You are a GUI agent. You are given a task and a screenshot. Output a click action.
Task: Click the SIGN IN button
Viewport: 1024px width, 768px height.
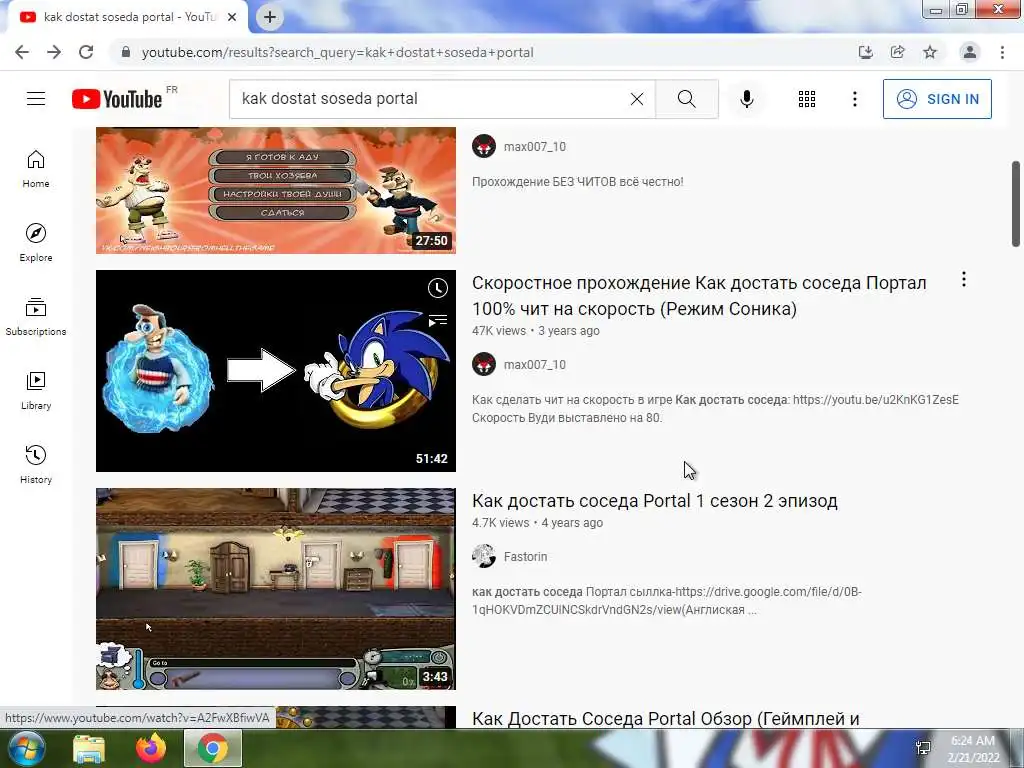pyautogui.click(x=937, y=99)
